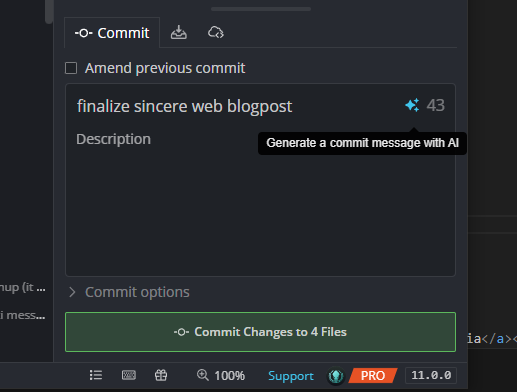Open the stash tab with tray icon
517x392 pixels.
tap(179, 32)
